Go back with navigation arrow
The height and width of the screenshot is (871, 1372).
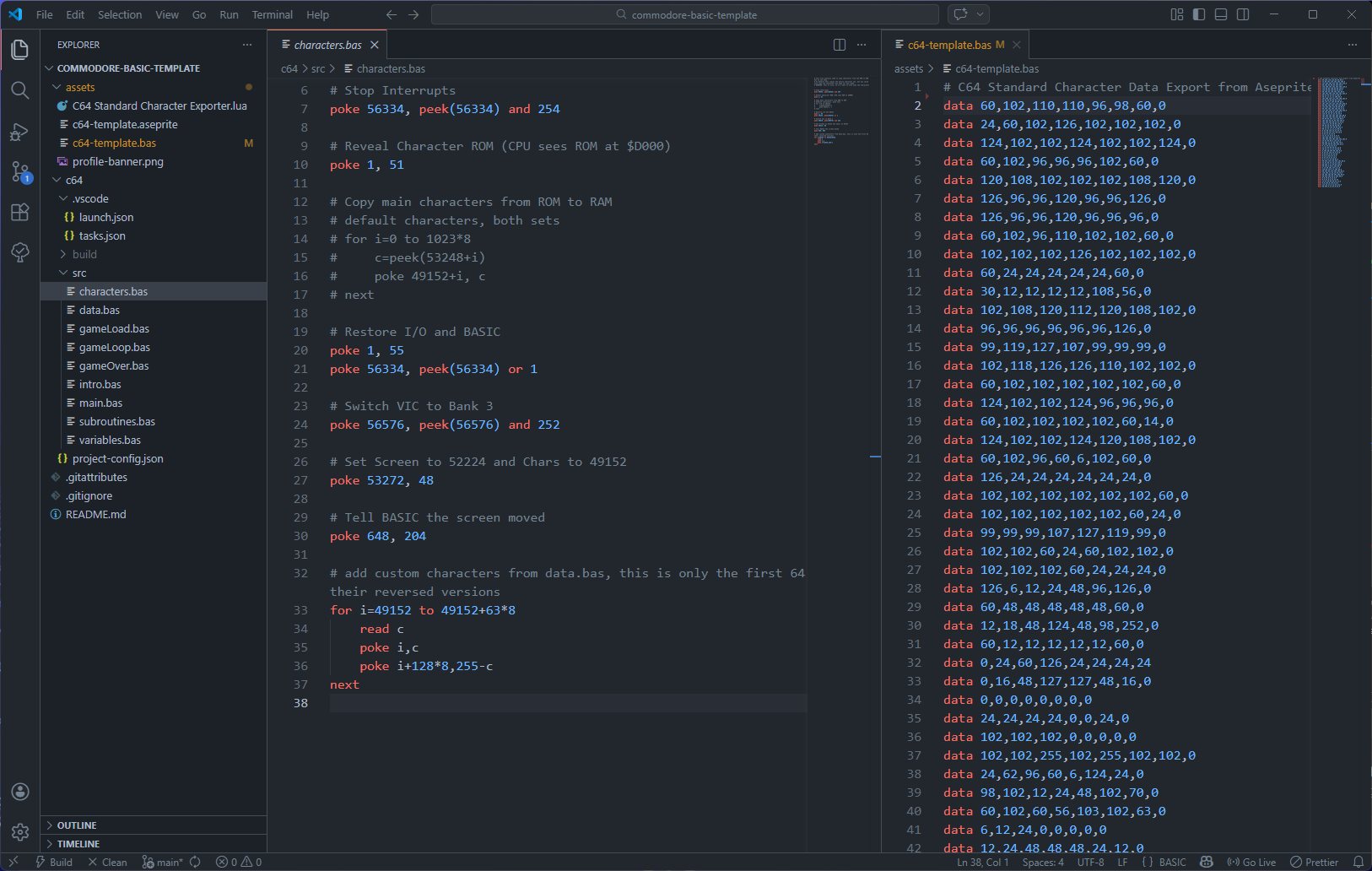point(392,14)
